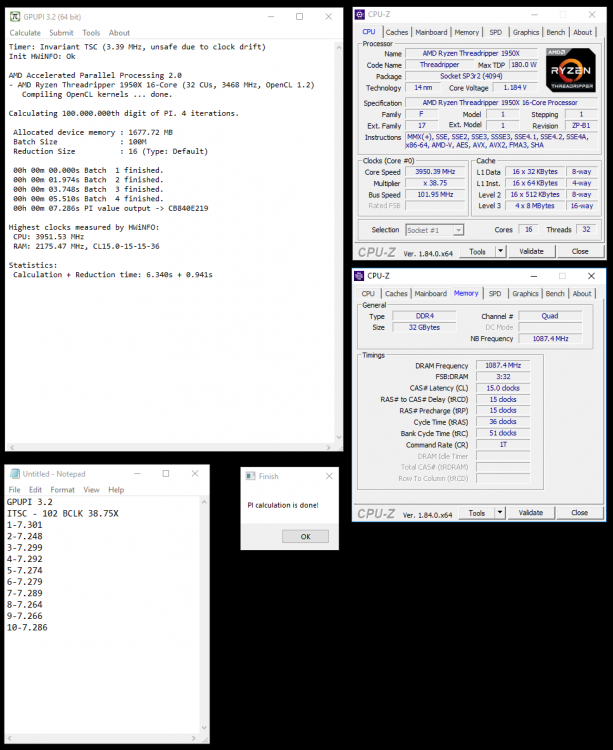Image resolution: width=613 pixels, height=750 pixels.
Task: Expand the Socket #1 selection dropdown
Action: [458, 230]
